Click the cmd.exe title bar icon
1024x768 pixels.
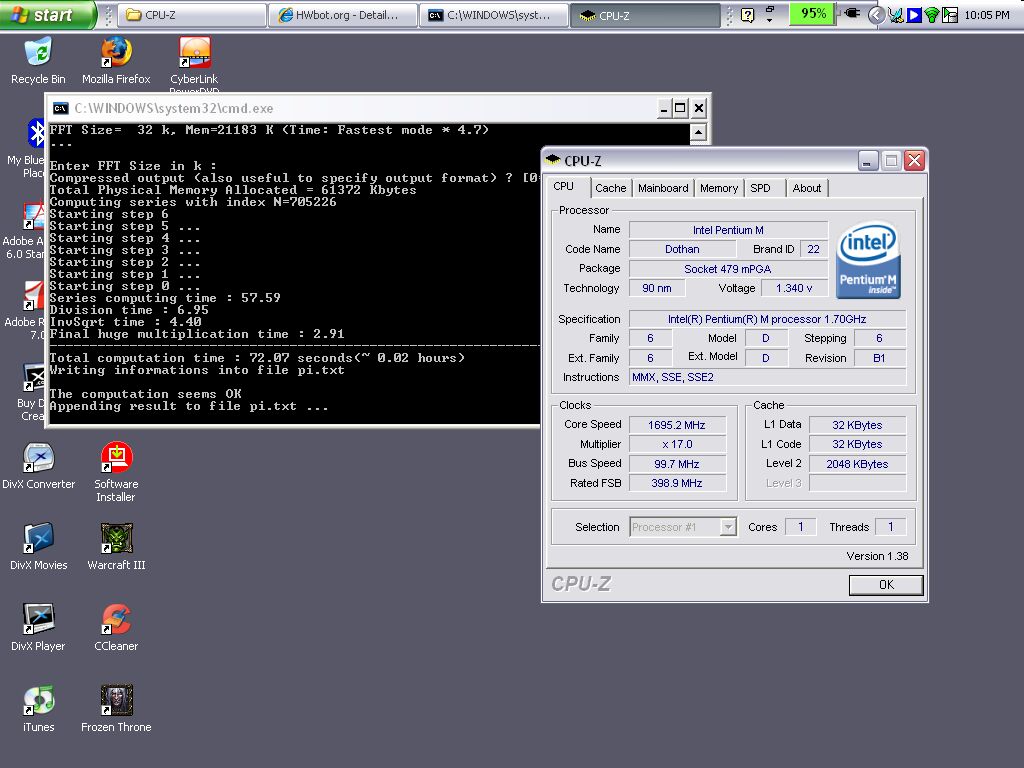[x=61, y=108]
